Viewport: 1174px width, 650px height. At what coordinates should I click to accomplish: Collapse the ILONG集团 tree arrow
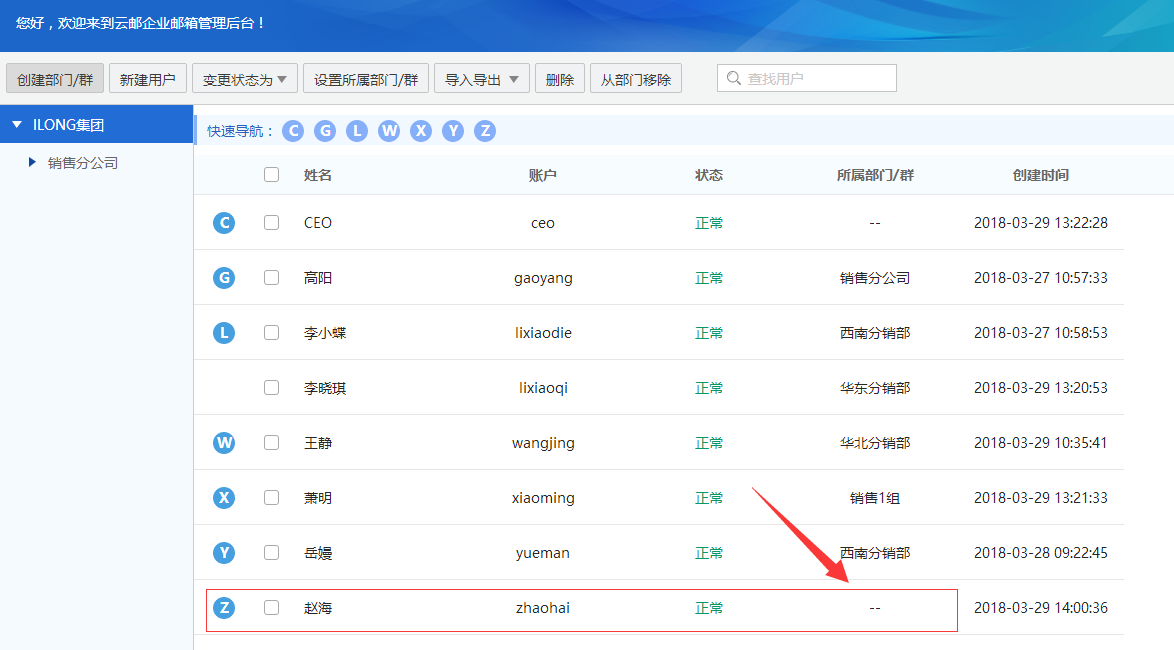[x=17, y=124]
